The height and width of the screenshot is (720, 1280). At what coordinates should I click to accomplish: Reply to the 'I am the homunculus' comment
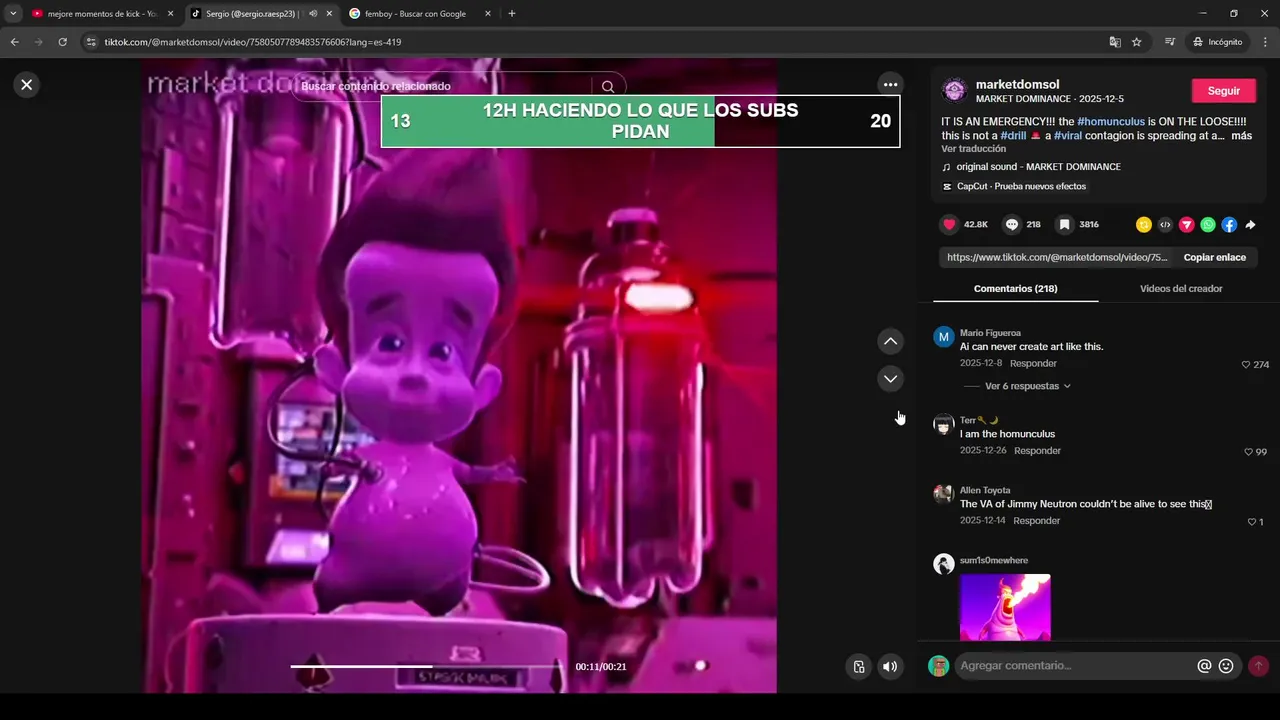[1037, 451]
